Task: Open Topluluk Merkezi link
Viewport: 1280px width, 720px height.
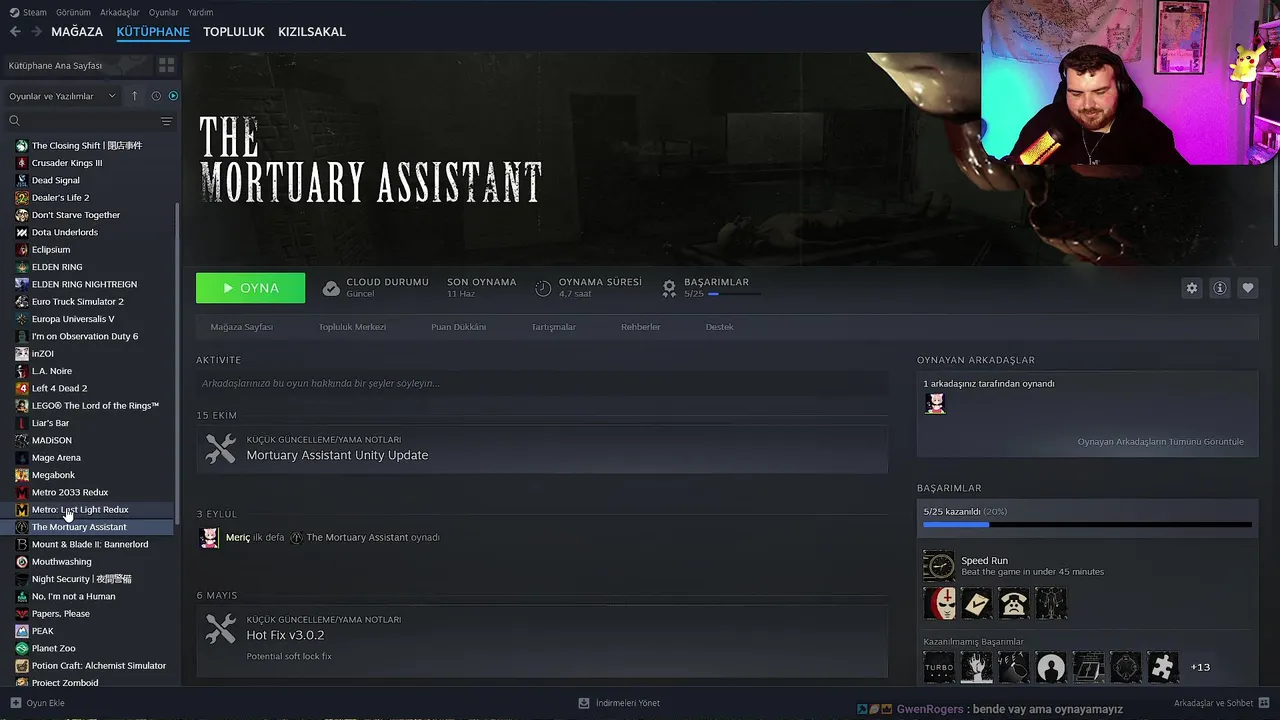Action: point(352,327)
